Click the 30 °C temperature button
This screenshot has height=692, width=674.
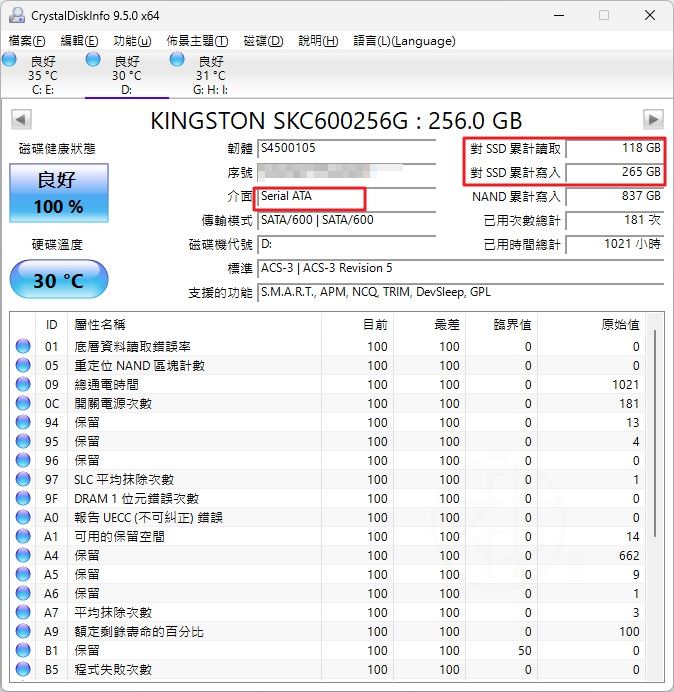tap(59, 280)
